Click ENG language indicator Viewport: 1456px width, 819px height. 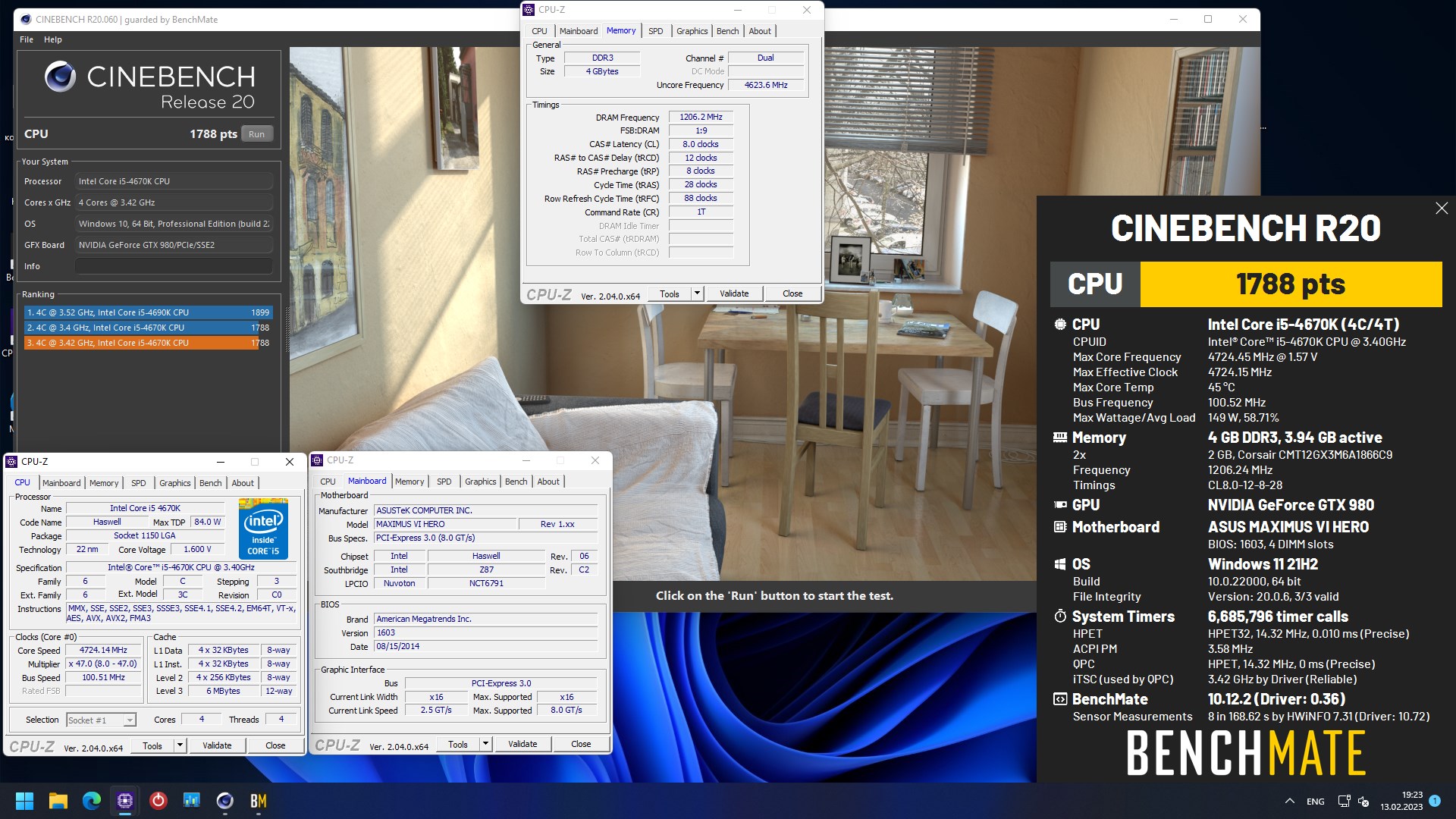(1316, 802)
